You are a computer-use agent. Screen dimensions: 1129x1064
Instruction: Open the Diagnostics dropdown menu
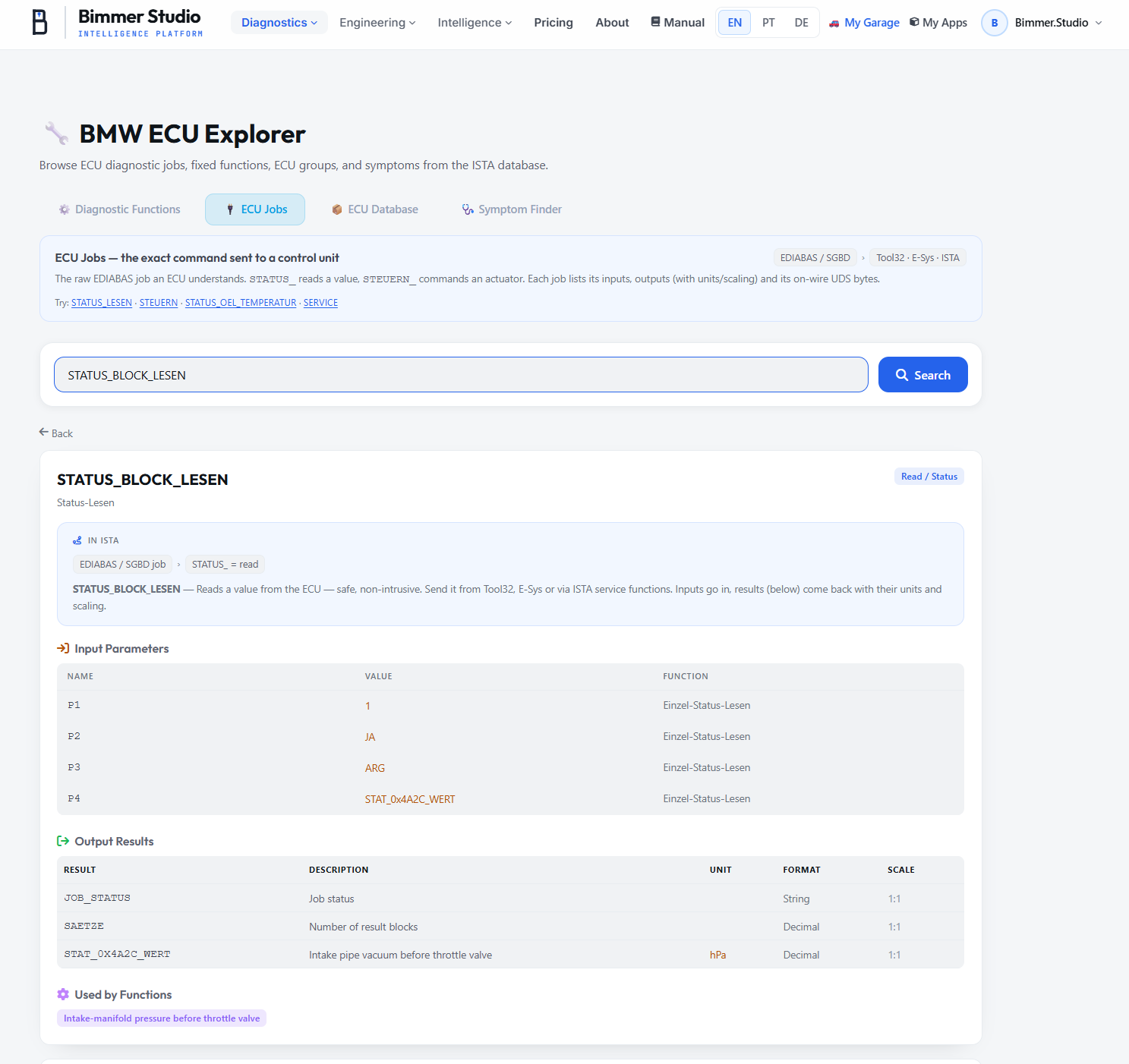coord(279,23)
